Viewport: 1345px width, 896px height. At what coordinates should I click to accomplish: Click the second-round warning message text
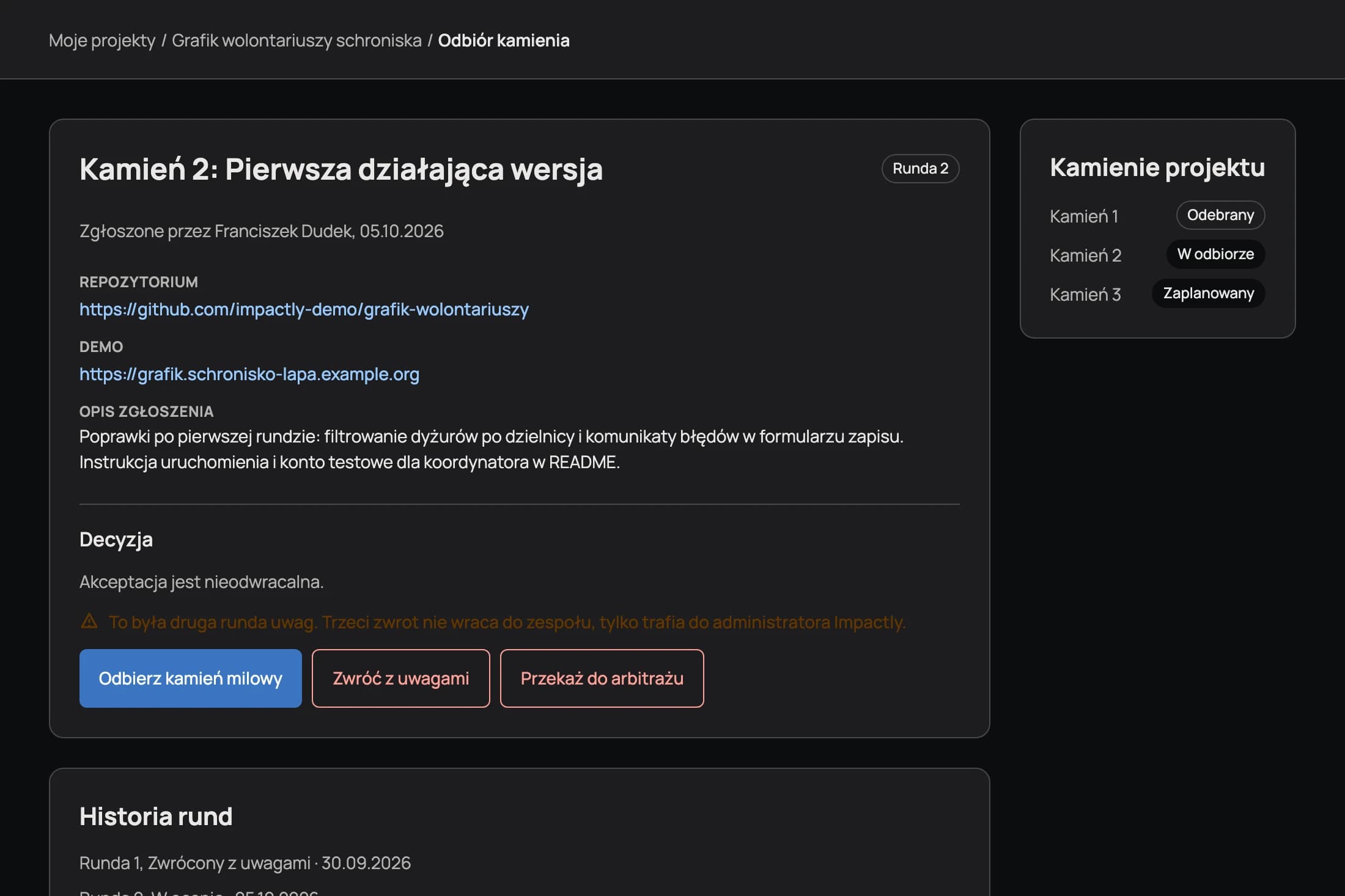507,622
